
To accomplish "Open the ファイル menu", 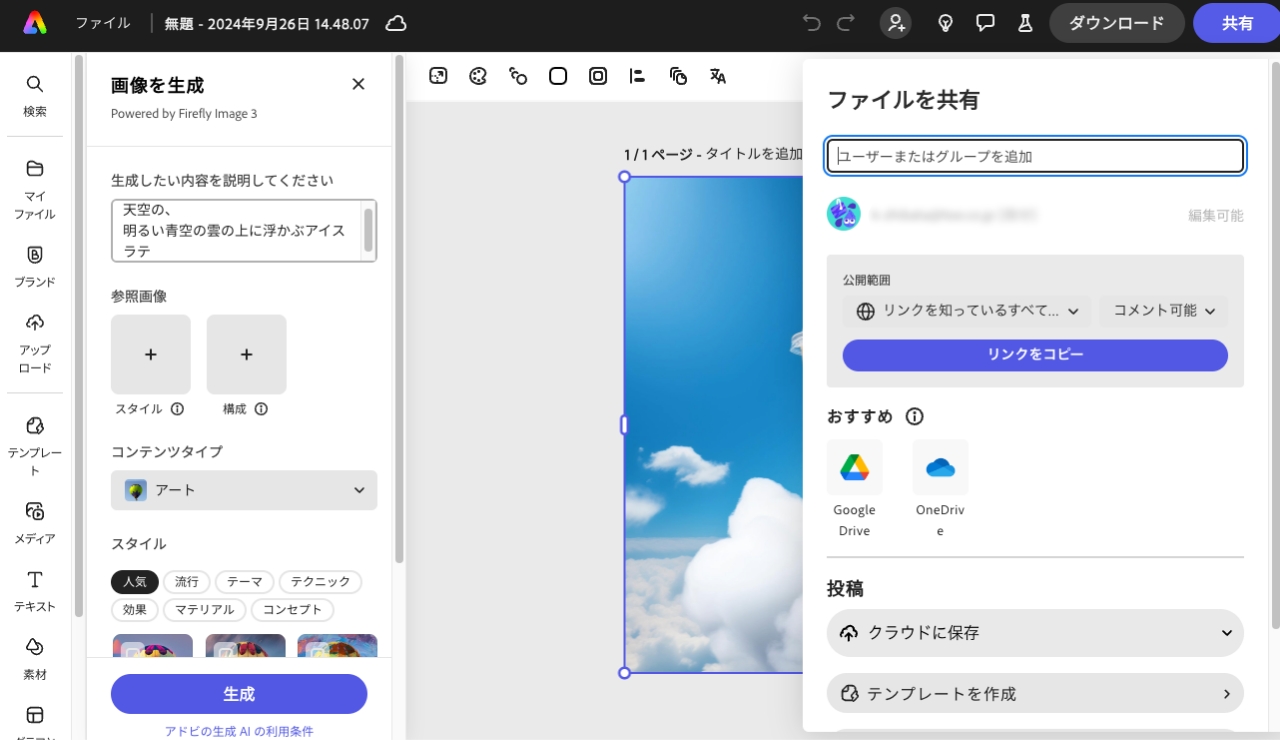I will [x=103, y=23].
